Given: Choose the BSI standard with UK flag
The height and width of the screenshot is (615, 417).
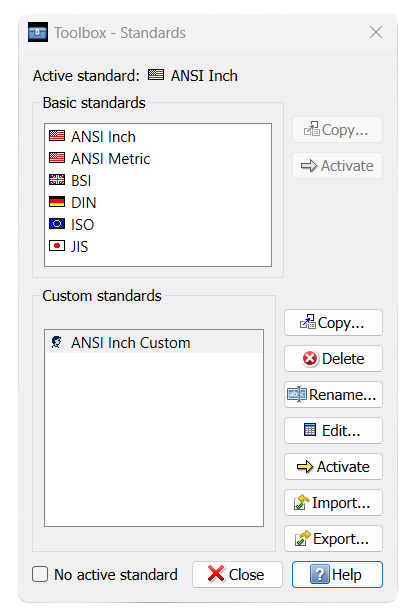Looking at the screenshot, I should 158,181.
